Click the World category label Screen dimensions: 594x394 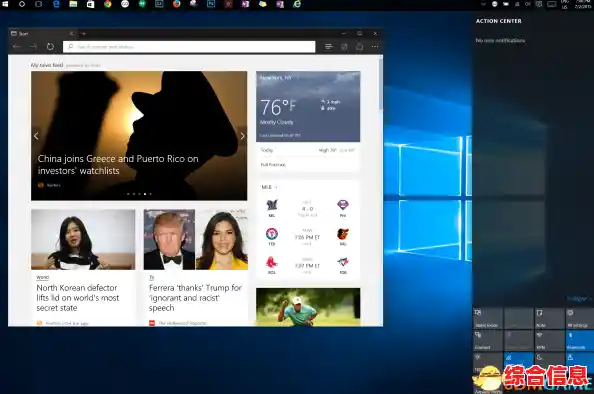tap(43, 277)
